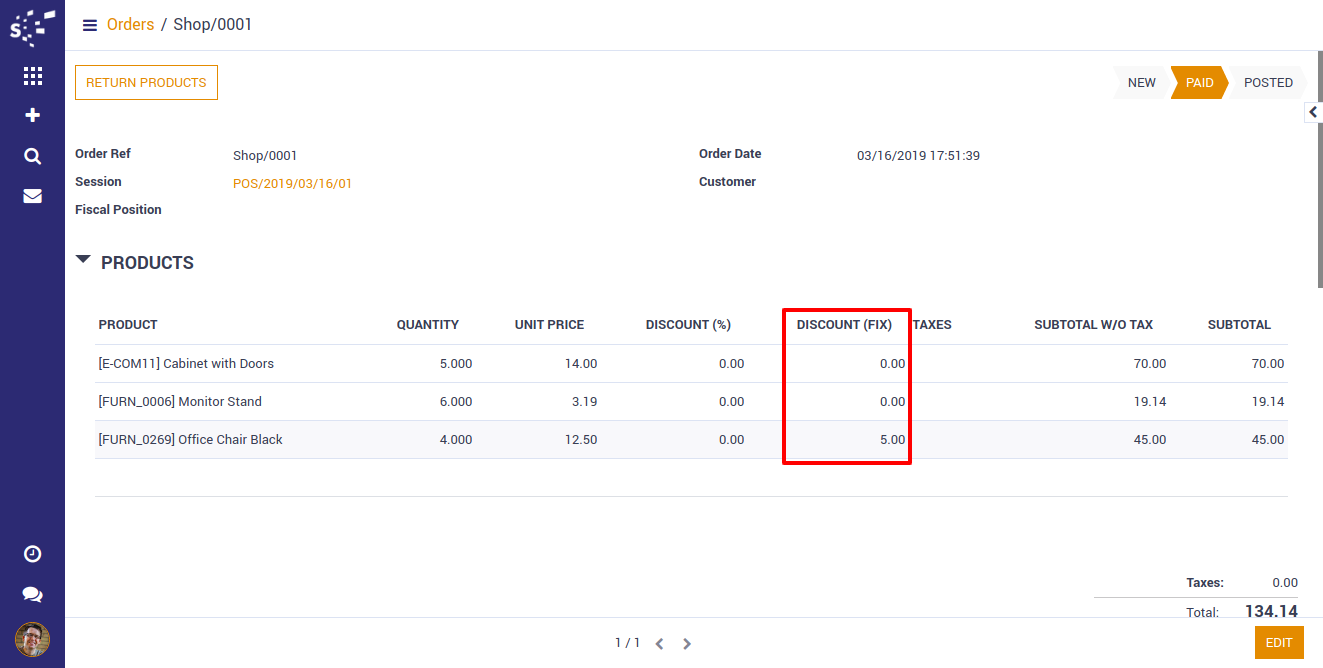Select the Paid status stage
1323x668 pixels.
tap(1199, 83)
